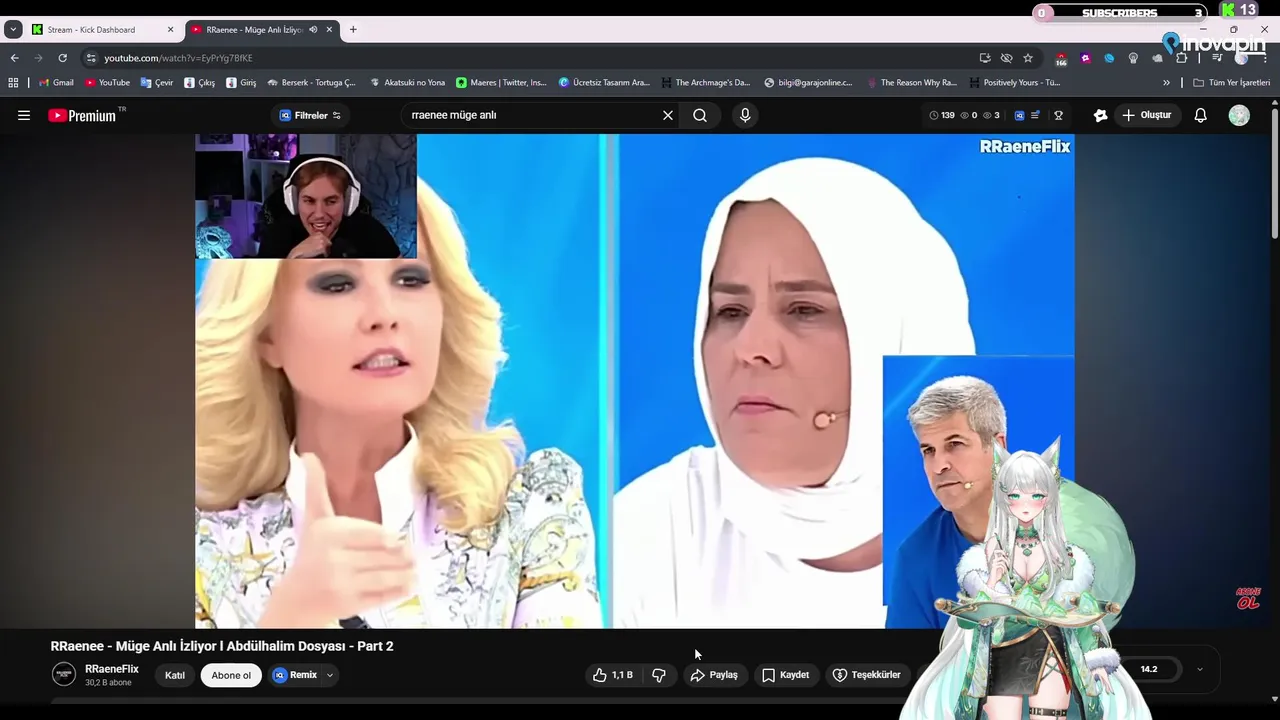Click the trophy icon in YouTube header

(1058, 115)
